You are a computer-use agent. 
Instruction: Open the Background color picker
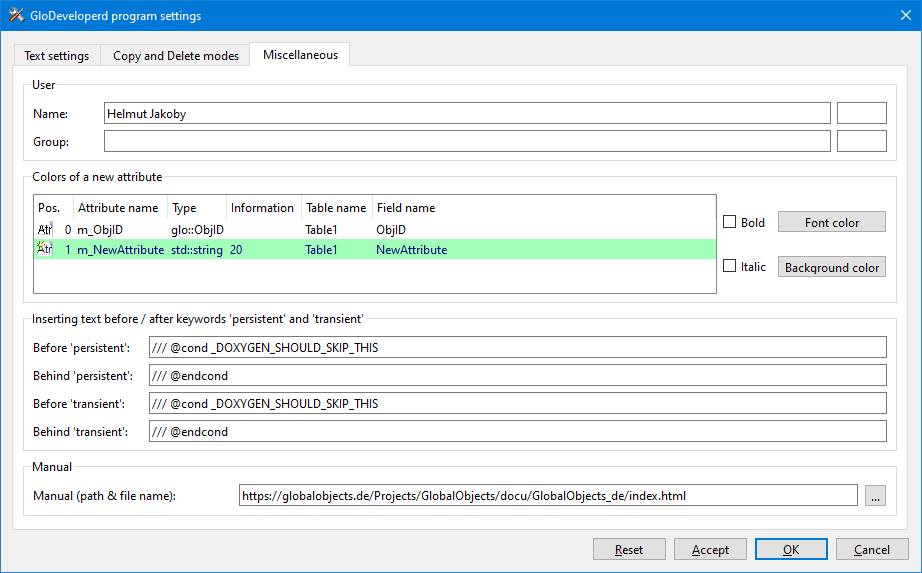click(x=831, y=267)
